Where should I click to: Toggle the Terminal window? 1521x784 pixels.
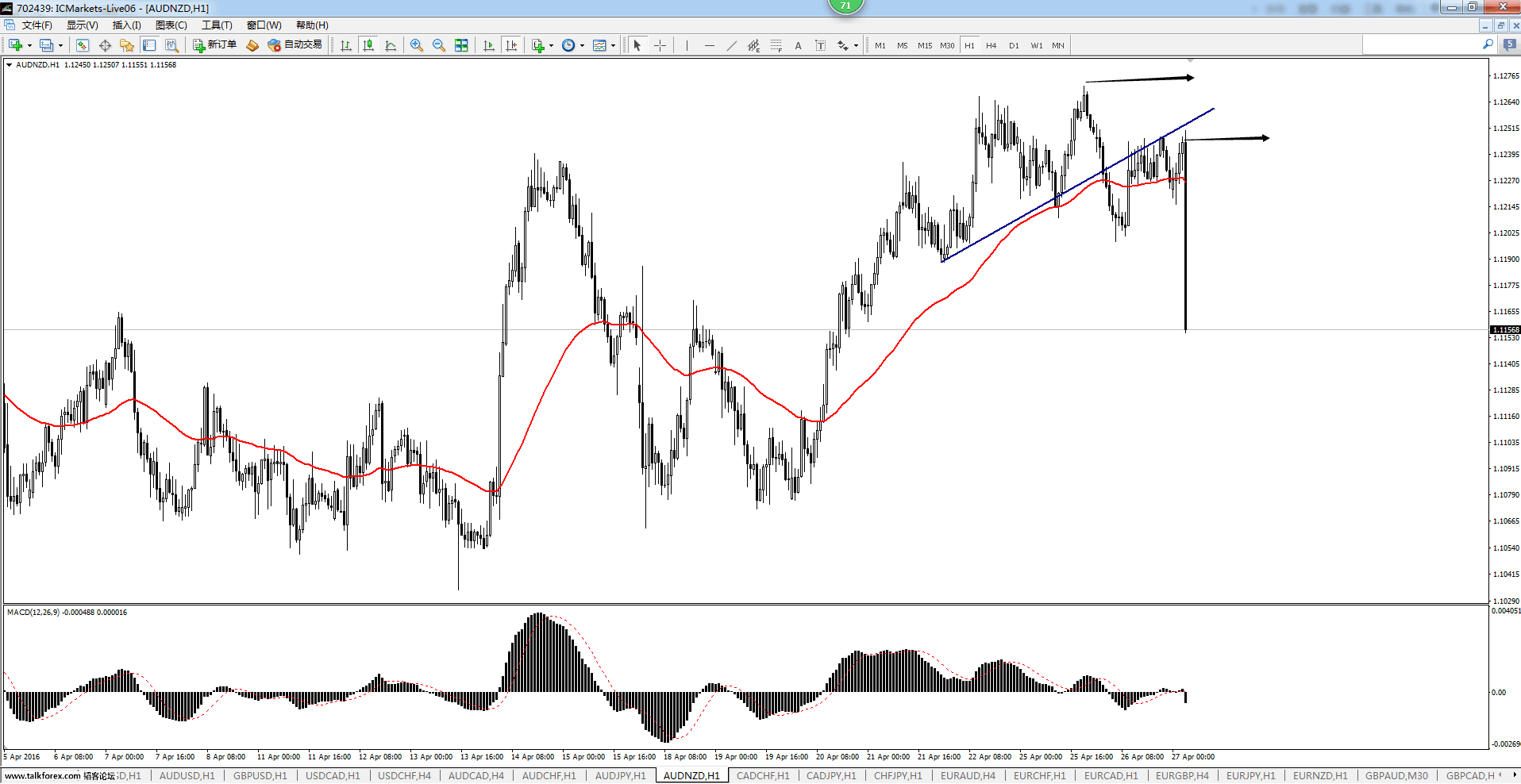tap(149, 45)
